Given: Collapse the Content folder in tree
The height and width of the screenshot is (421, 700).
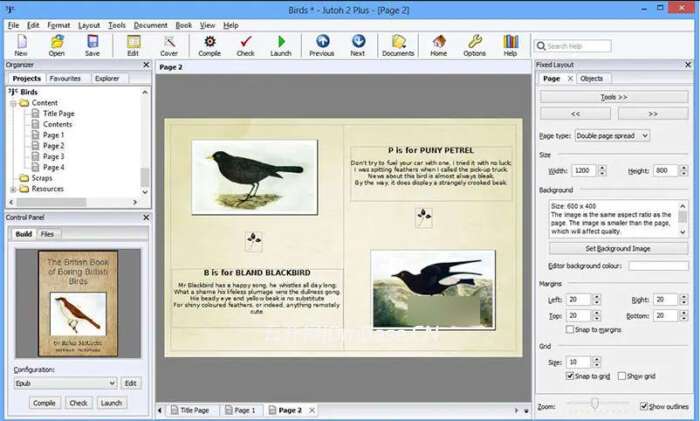Looking at the screenshot, I should tap(13, 103).
